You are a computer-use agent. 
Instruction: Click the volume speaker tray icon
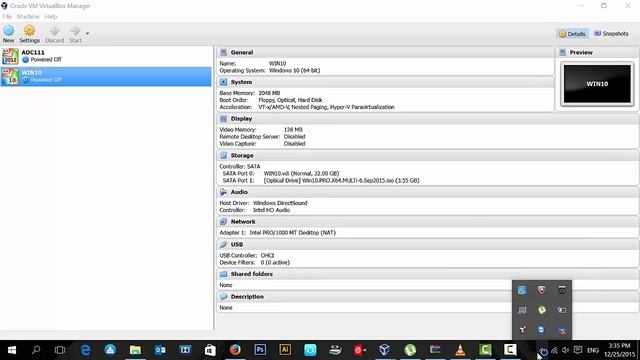[x=565, y=350]
